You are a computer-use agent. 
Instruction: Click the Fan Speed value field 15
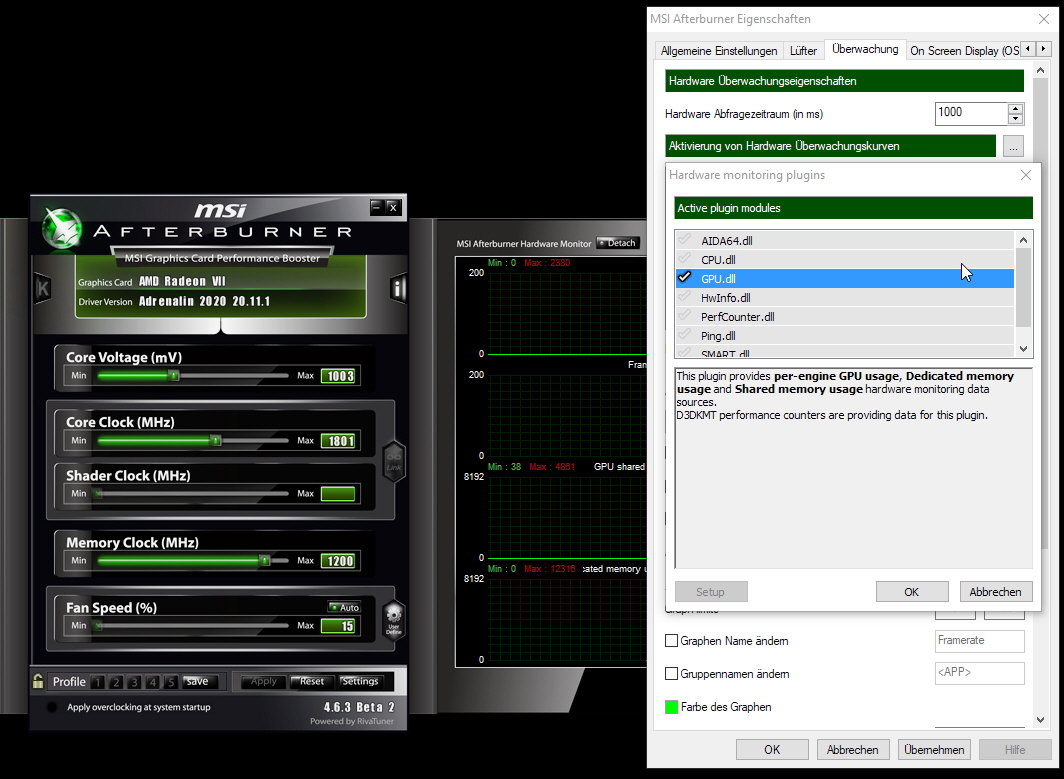click(x=339, y=626)
